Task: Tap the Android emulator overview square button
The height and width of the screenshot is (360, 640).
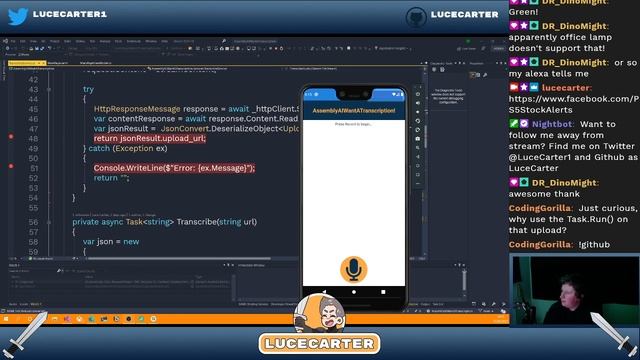Action: 383,292
